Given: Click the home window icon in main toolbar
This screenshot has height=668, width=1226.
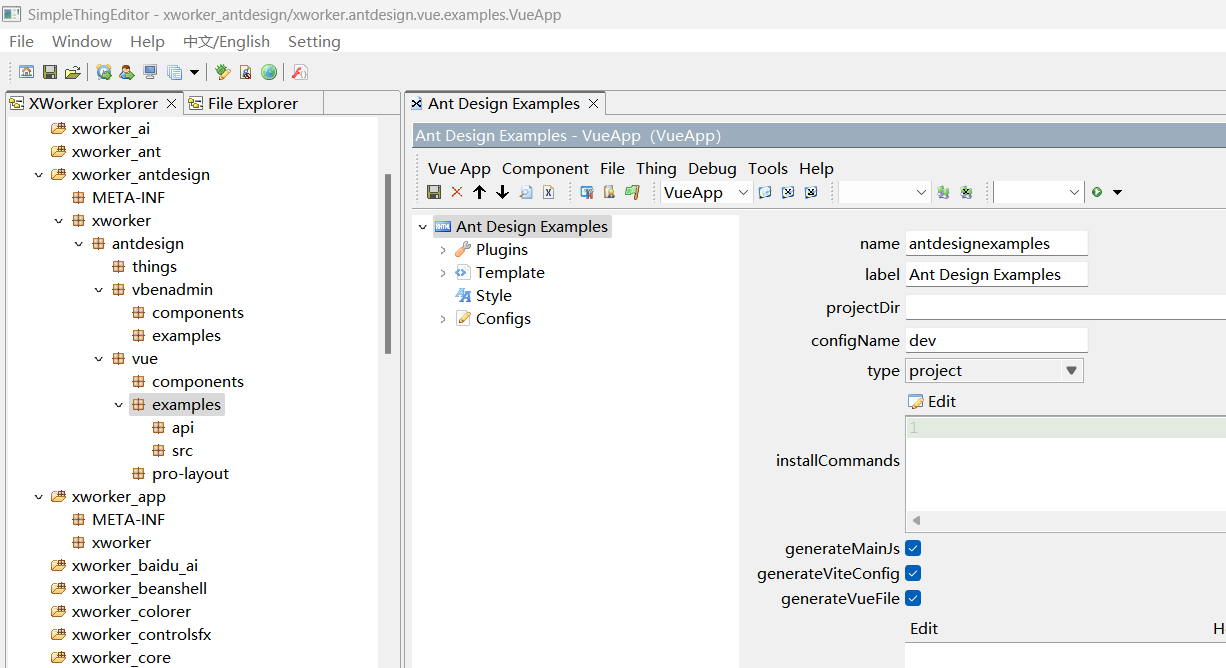Looking at the screenshot, I should click(x=26, y=72).
